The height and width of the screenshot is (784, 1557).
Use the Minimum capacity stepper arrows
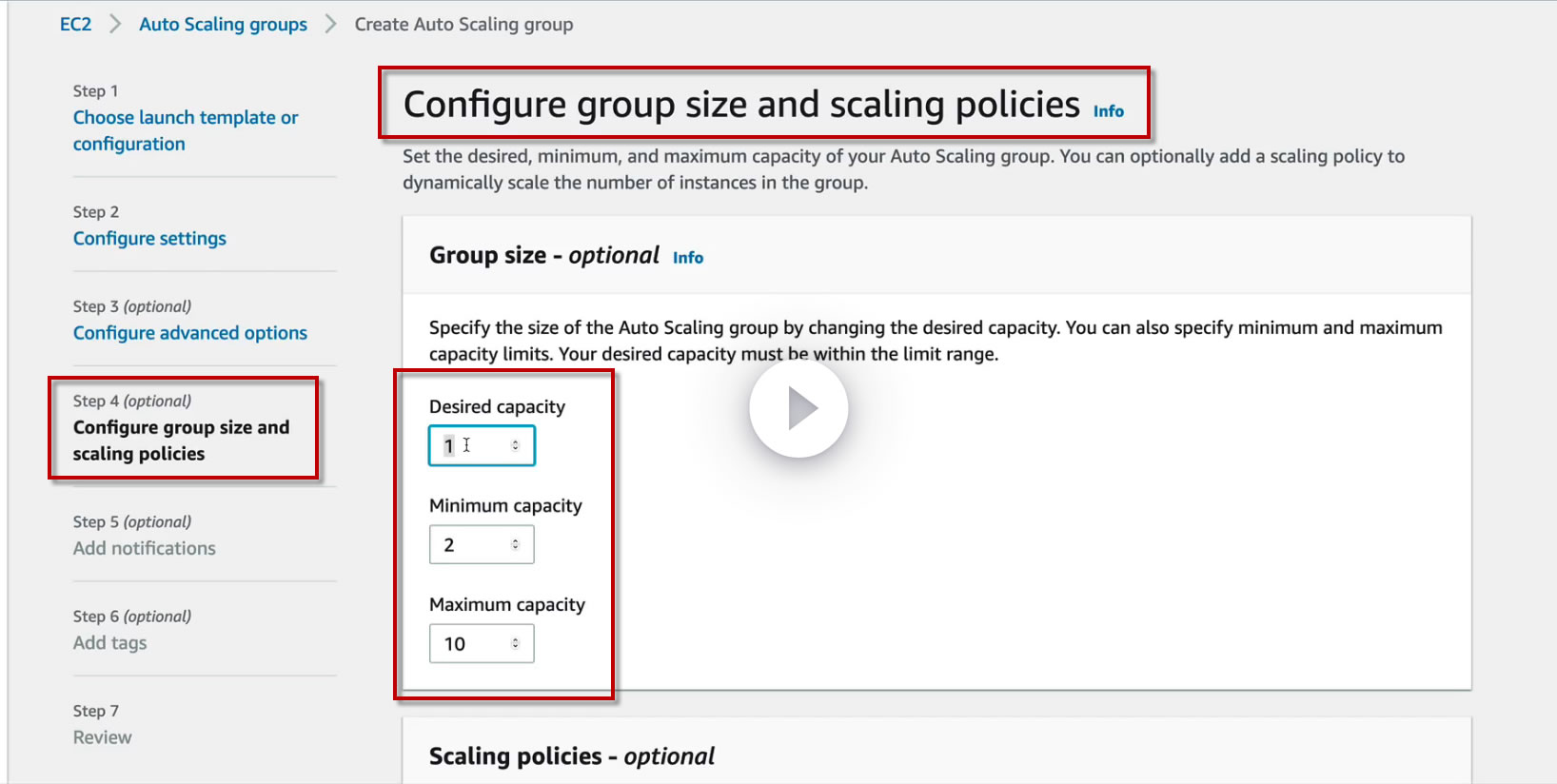coord(516,544)
